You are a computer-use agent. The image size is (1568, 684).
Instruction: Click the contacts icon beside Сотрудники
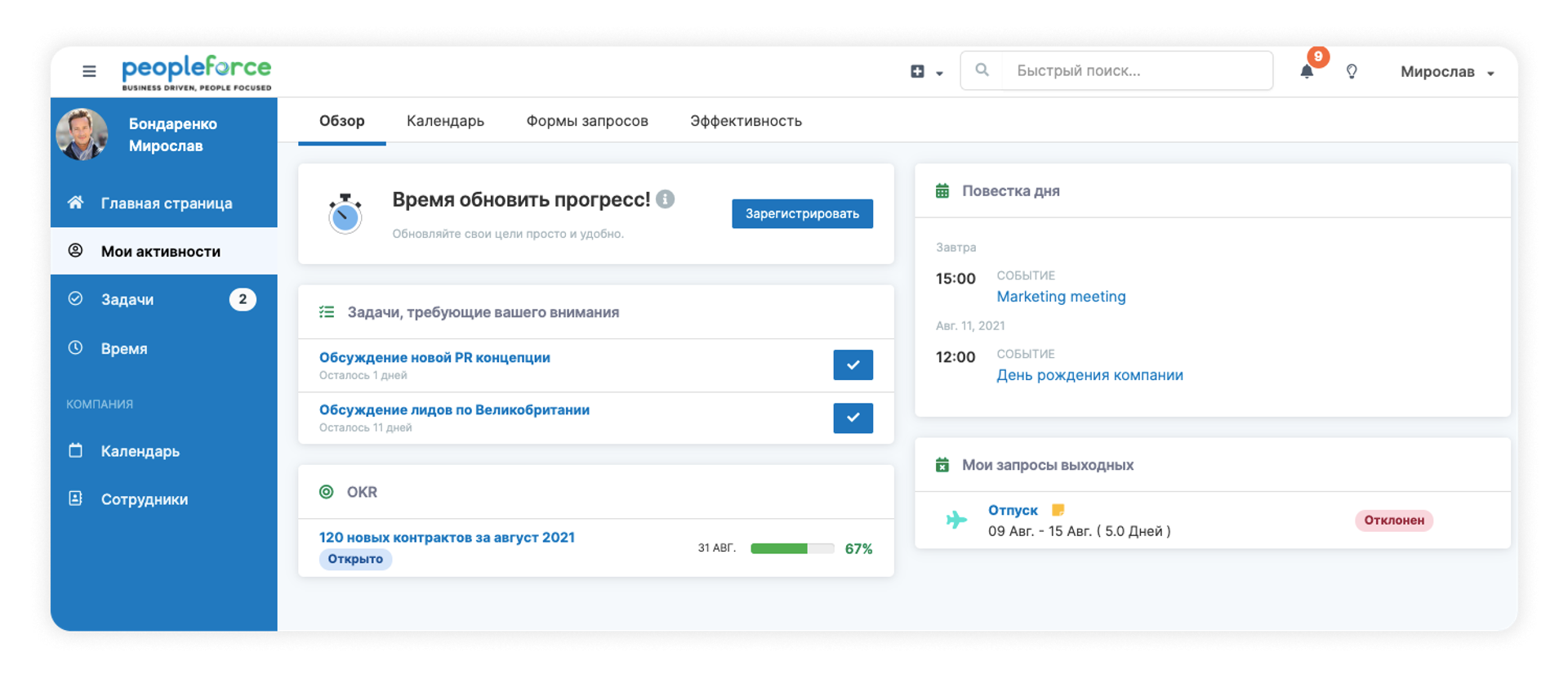click(75, 498)
